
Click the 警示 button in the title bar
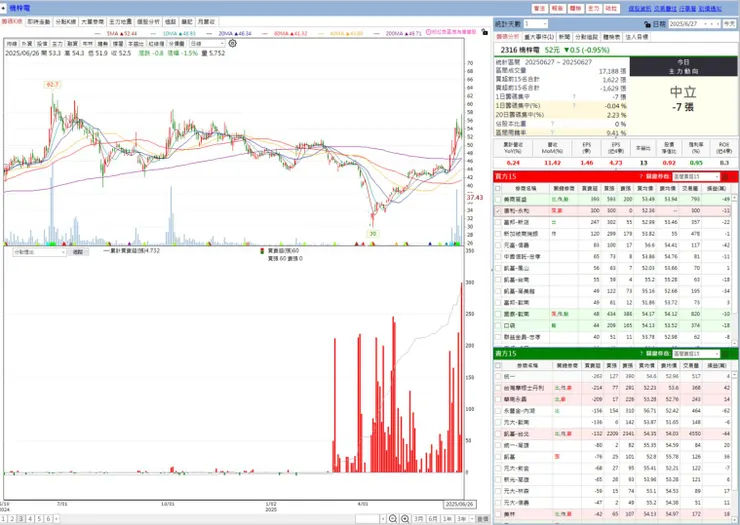coord(539,8)
